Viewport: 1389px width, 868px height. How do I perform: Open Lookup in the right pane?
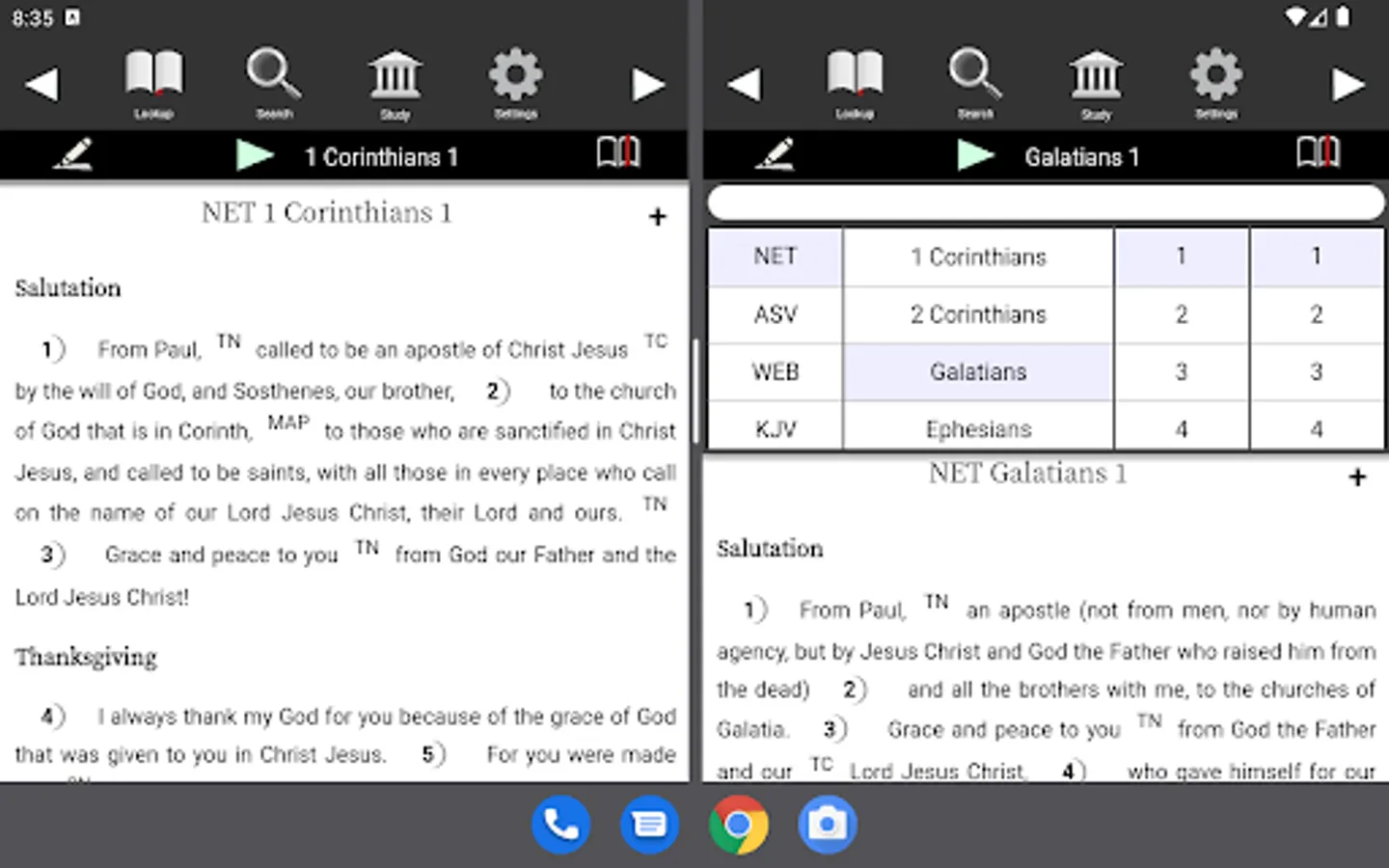(855, 84)
